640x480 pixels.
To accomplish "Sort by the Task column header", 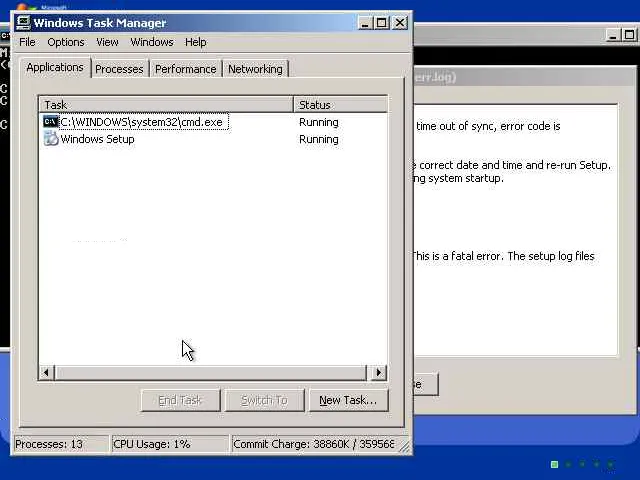I will tap(167, 105).
